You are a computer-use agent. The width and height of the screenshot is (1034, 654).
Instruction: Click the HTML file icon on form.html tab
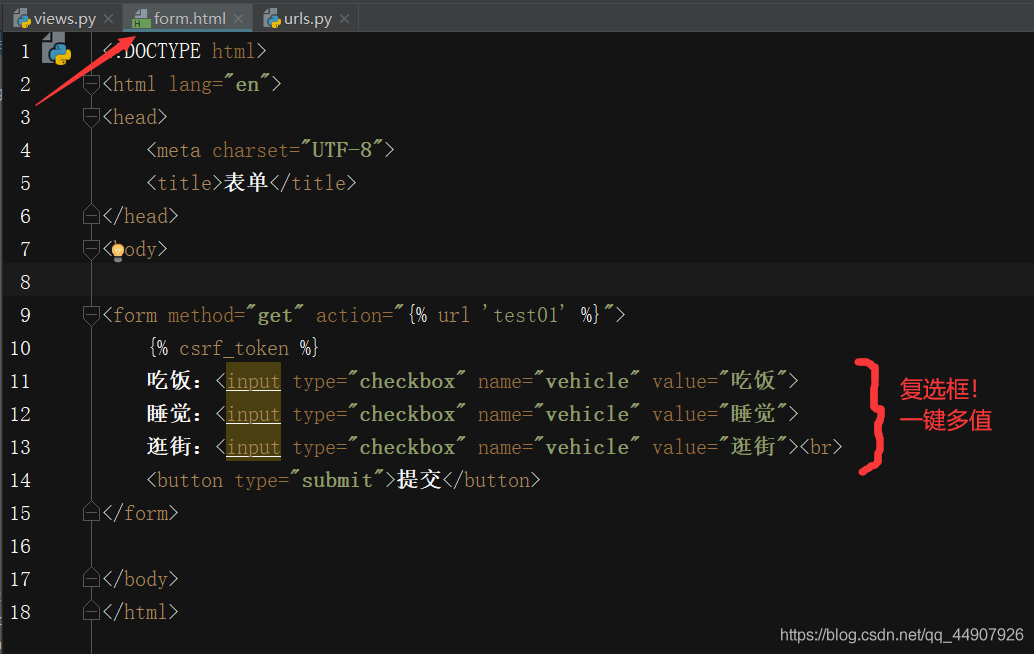click(x=141, y=19)
